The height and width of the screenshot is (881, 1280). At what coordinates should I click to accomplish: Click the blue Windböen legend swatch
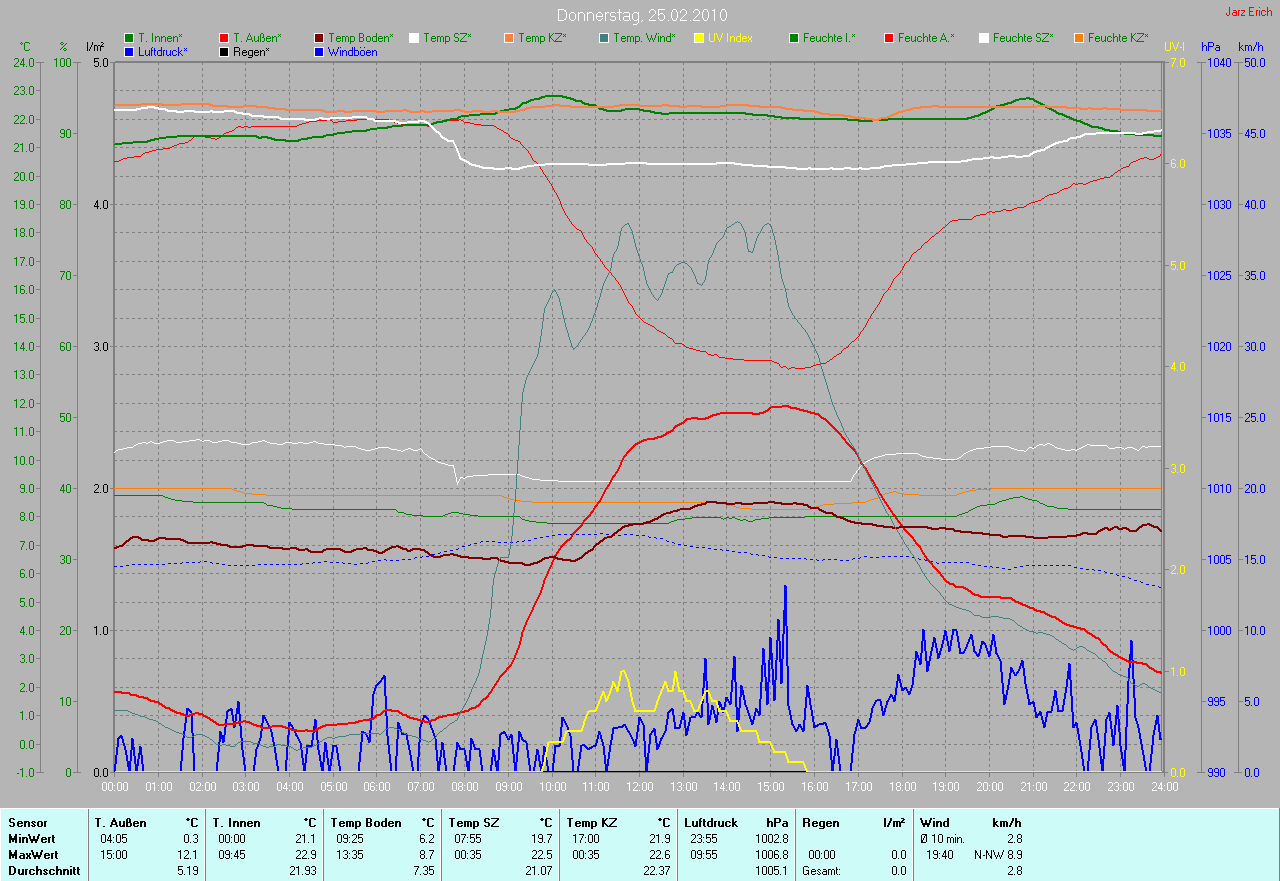coord(319,51)
